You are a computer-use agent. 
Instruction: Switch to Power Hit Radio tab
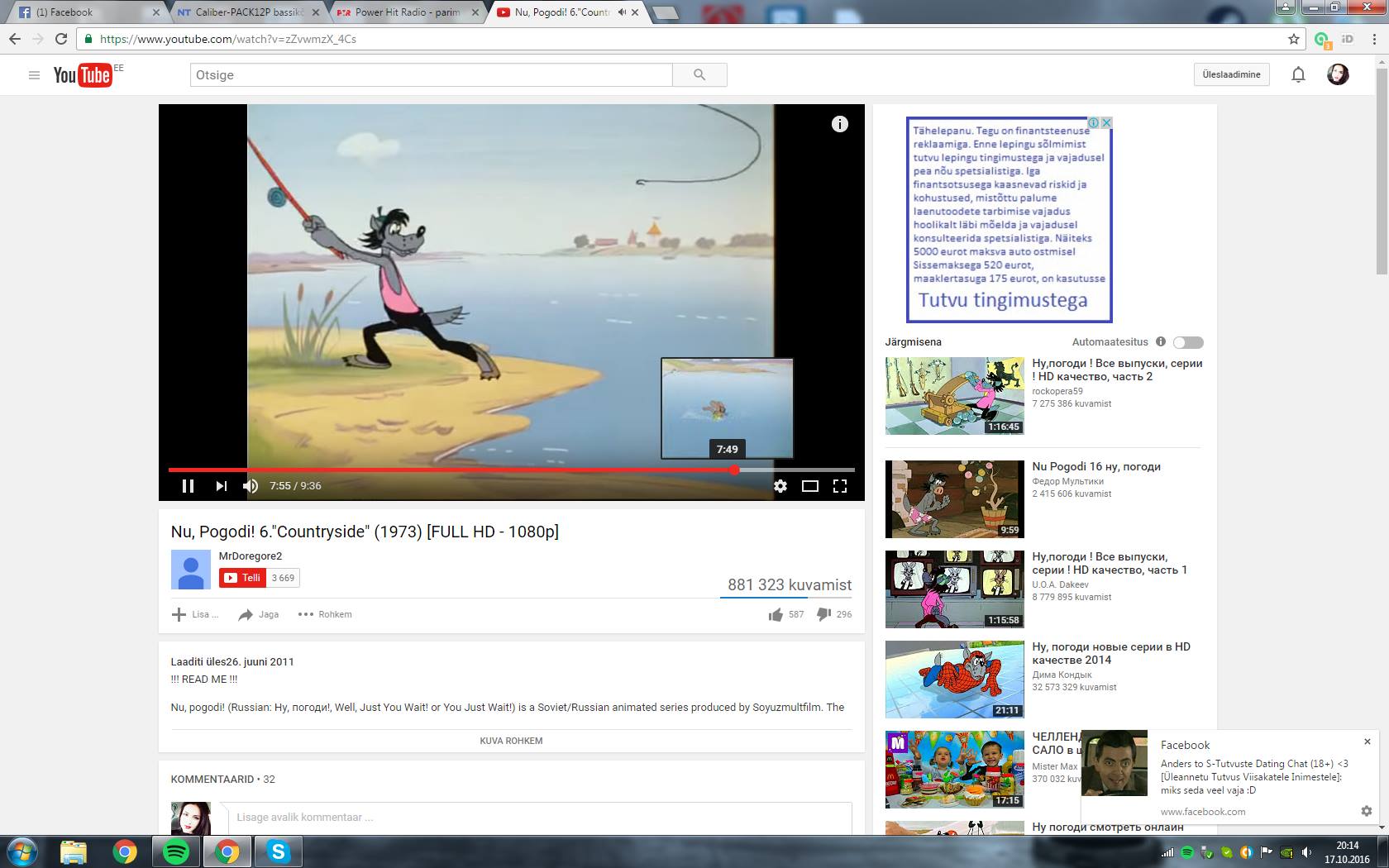(x=408, y=12)
